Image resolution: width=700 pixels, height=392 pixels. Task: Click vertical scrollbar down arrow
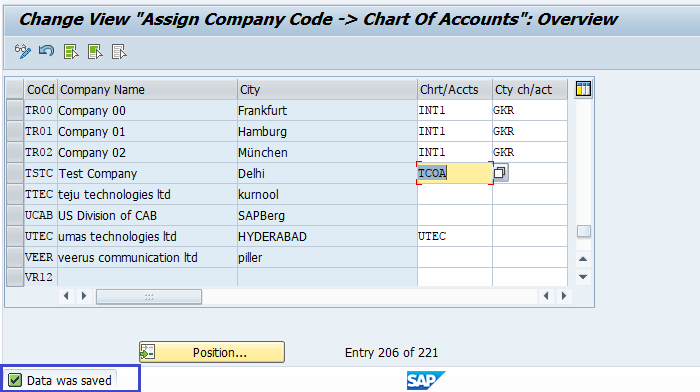(583, 276)
